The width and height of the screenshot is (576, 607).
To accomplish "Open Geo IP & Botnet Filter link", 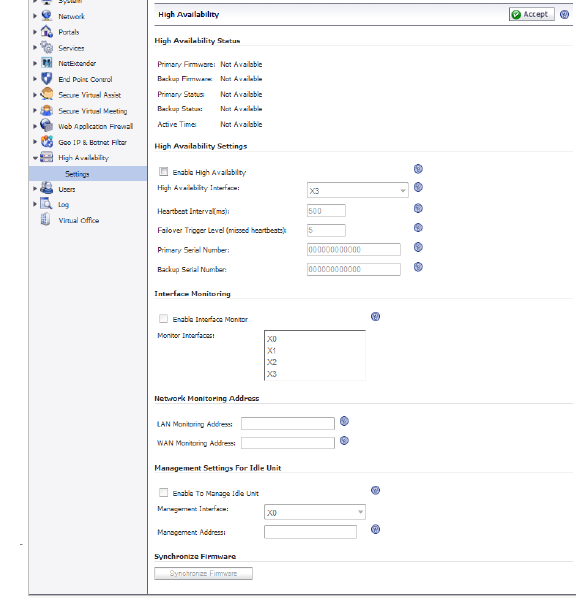I will [93, 142].
